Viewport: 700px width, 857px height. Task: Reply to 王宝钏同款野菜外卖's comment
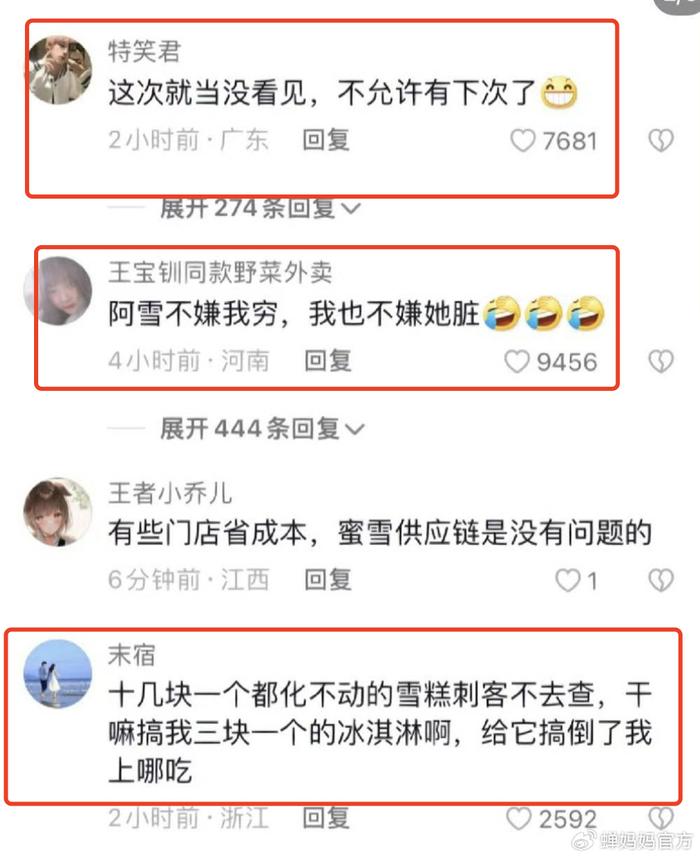point(328,361)
